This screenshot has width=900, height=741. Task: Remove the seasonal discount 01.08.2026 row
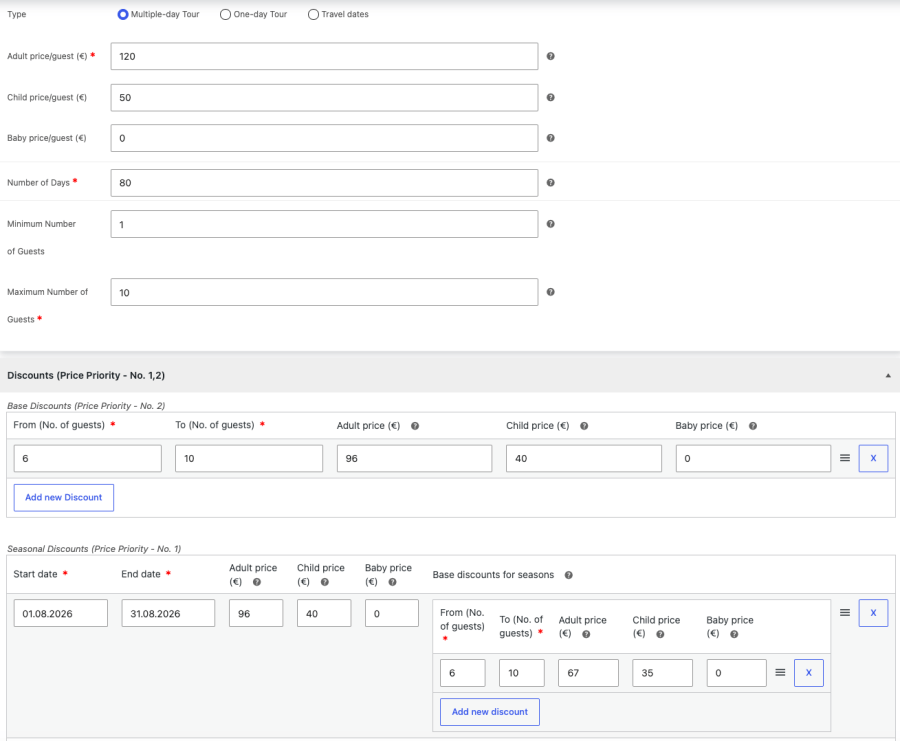873,613
